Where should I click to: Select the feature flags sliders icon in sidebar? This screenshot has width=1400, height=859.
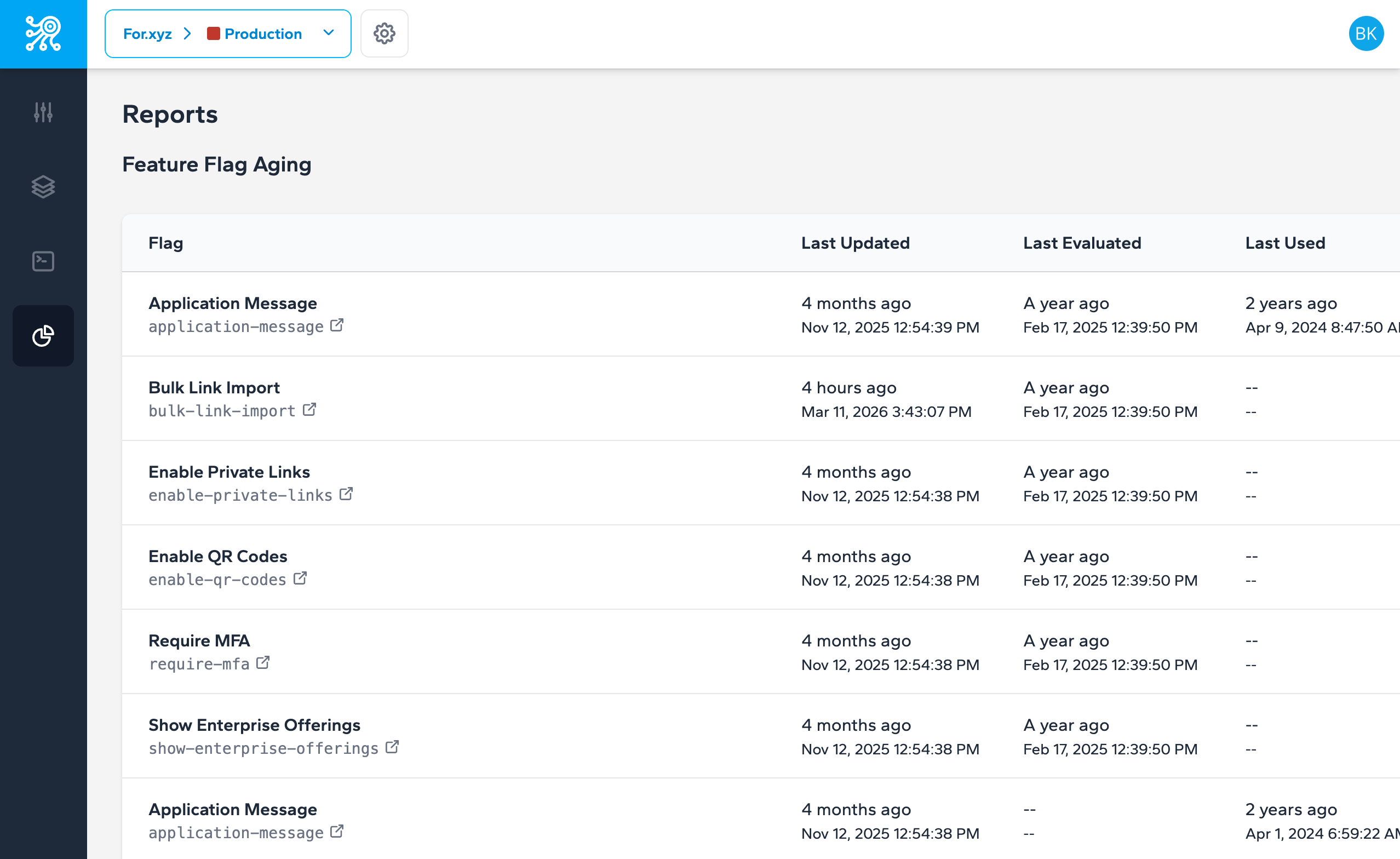coord(43,112)
